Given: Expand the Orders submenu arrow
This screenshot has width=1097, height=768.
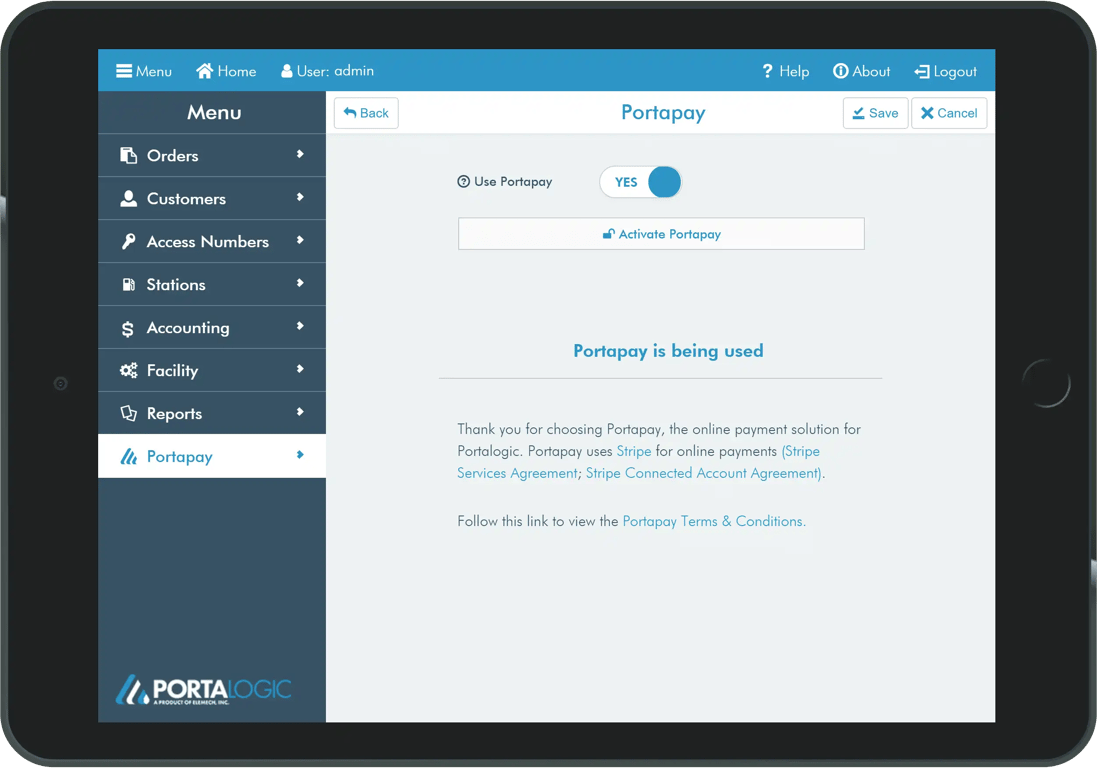Looking at the screenshot, I should (x=300, y=154).
